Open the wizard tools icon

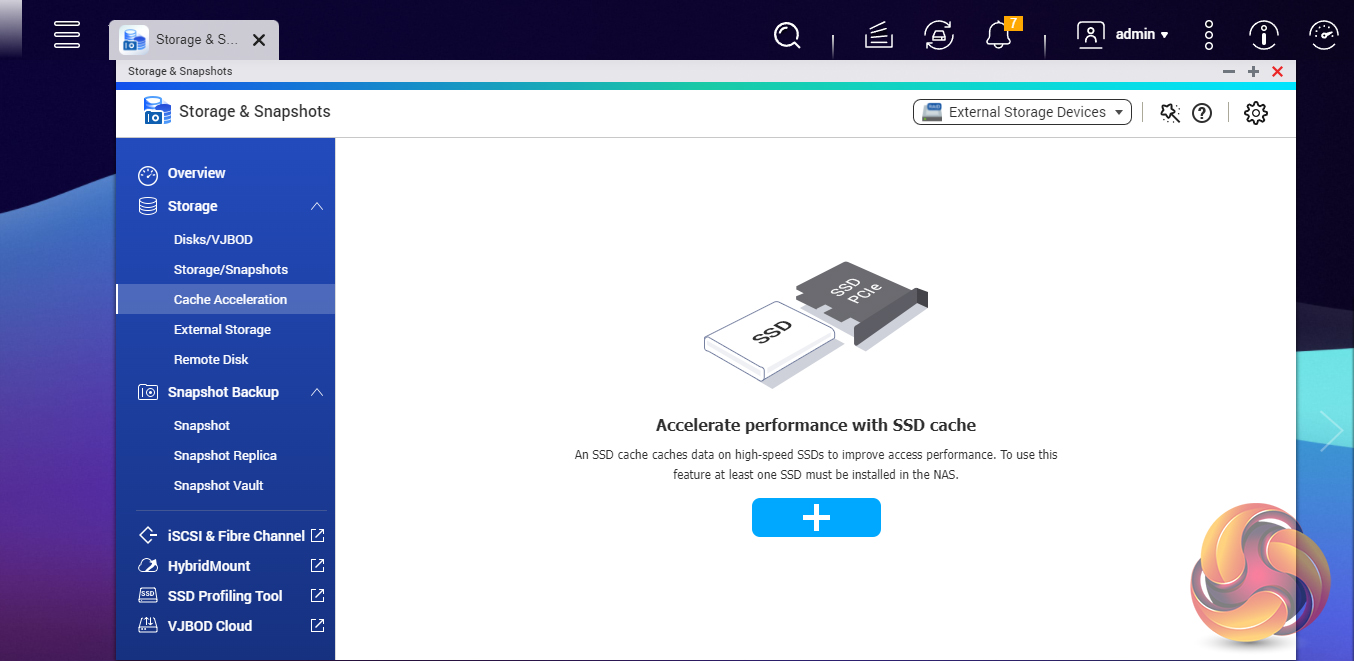(1170, 113)
